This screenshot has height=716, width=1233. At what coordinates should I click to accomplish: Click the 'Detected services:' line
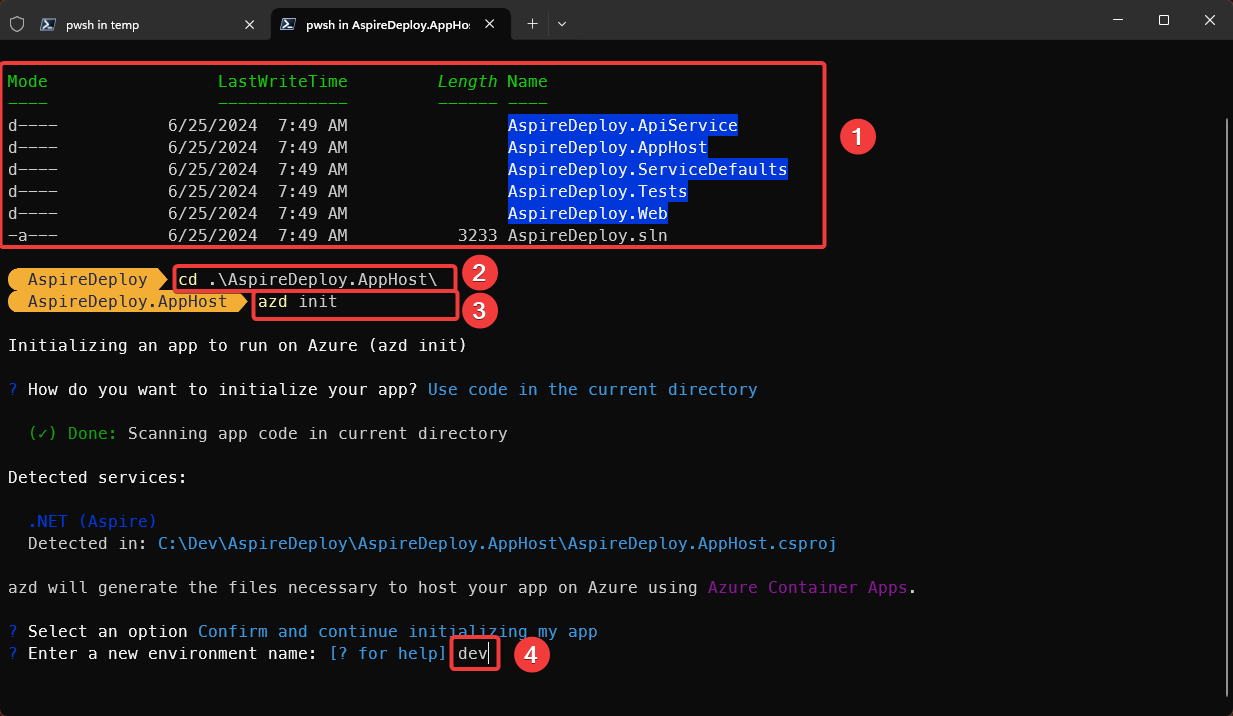(x=97, y=477)
